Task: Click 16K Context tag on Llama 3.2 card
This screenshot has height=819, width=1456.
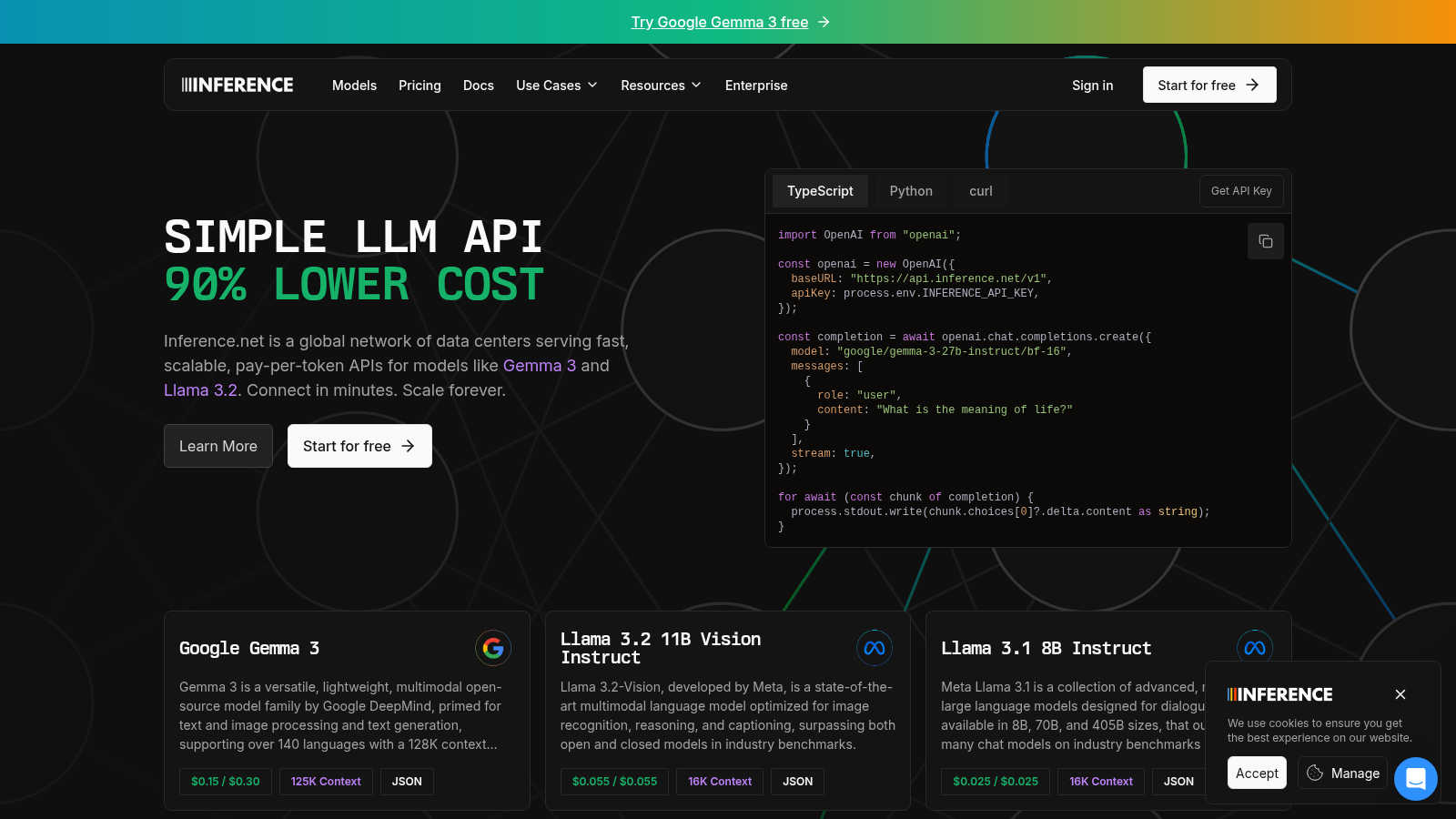Action: point(720,782)
